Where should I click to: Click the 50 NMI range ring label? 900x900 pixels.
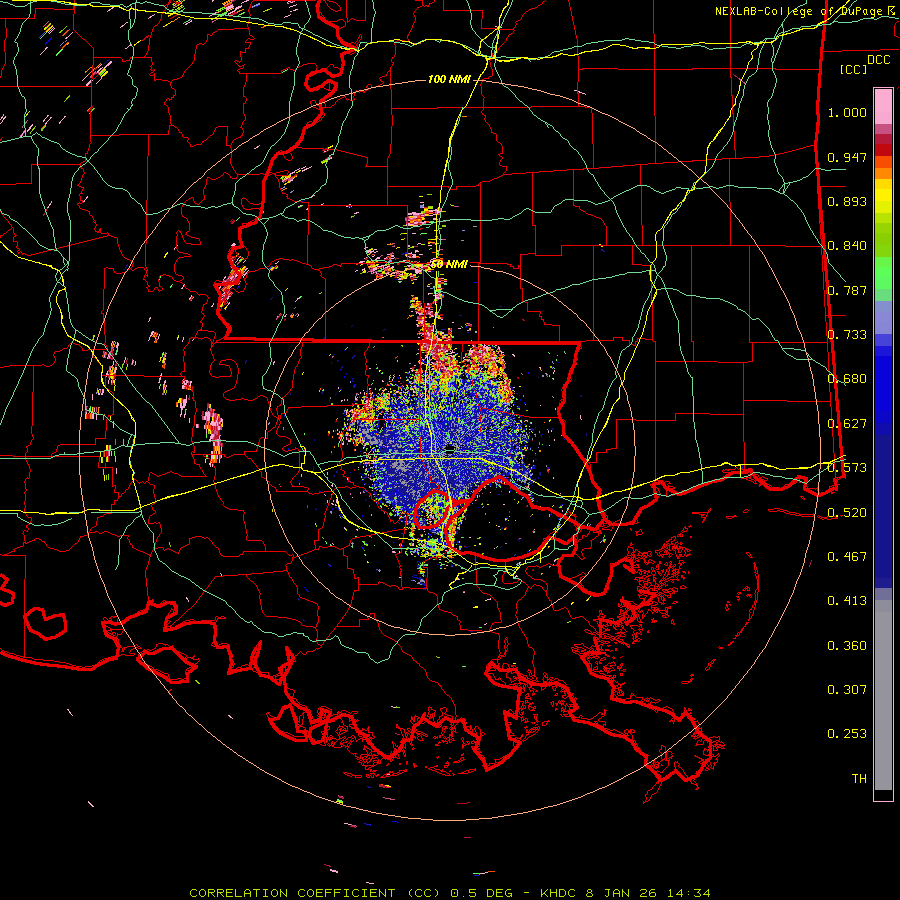coord(449,264)
